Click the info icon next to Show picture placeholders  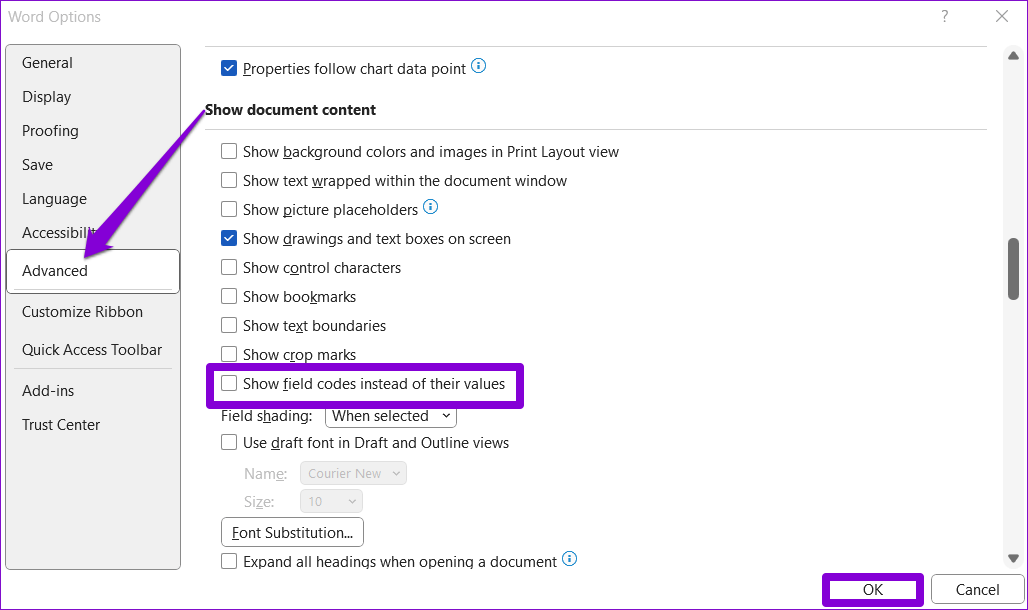pos(430,207)
